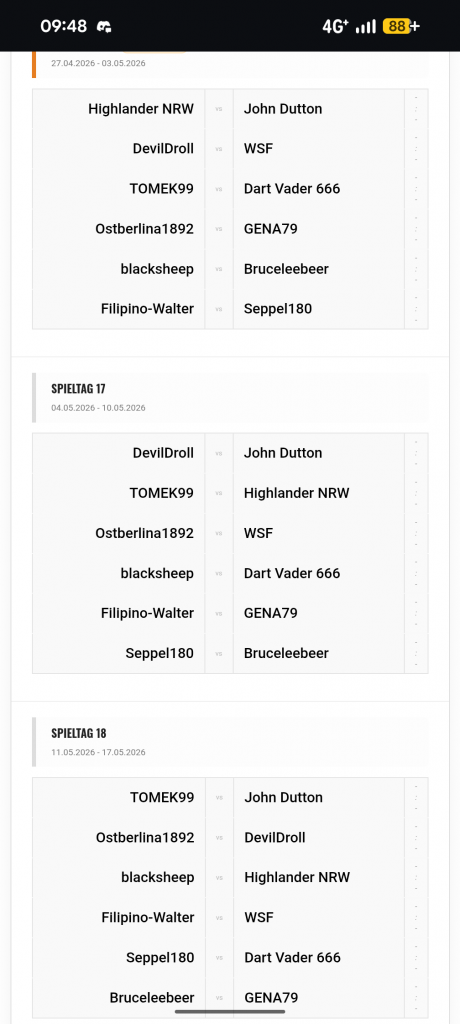Open the Filipino-Walter vs WSF match
Image resolution: width=460 pixels, height=1024 pixels.
click(230, 918)
